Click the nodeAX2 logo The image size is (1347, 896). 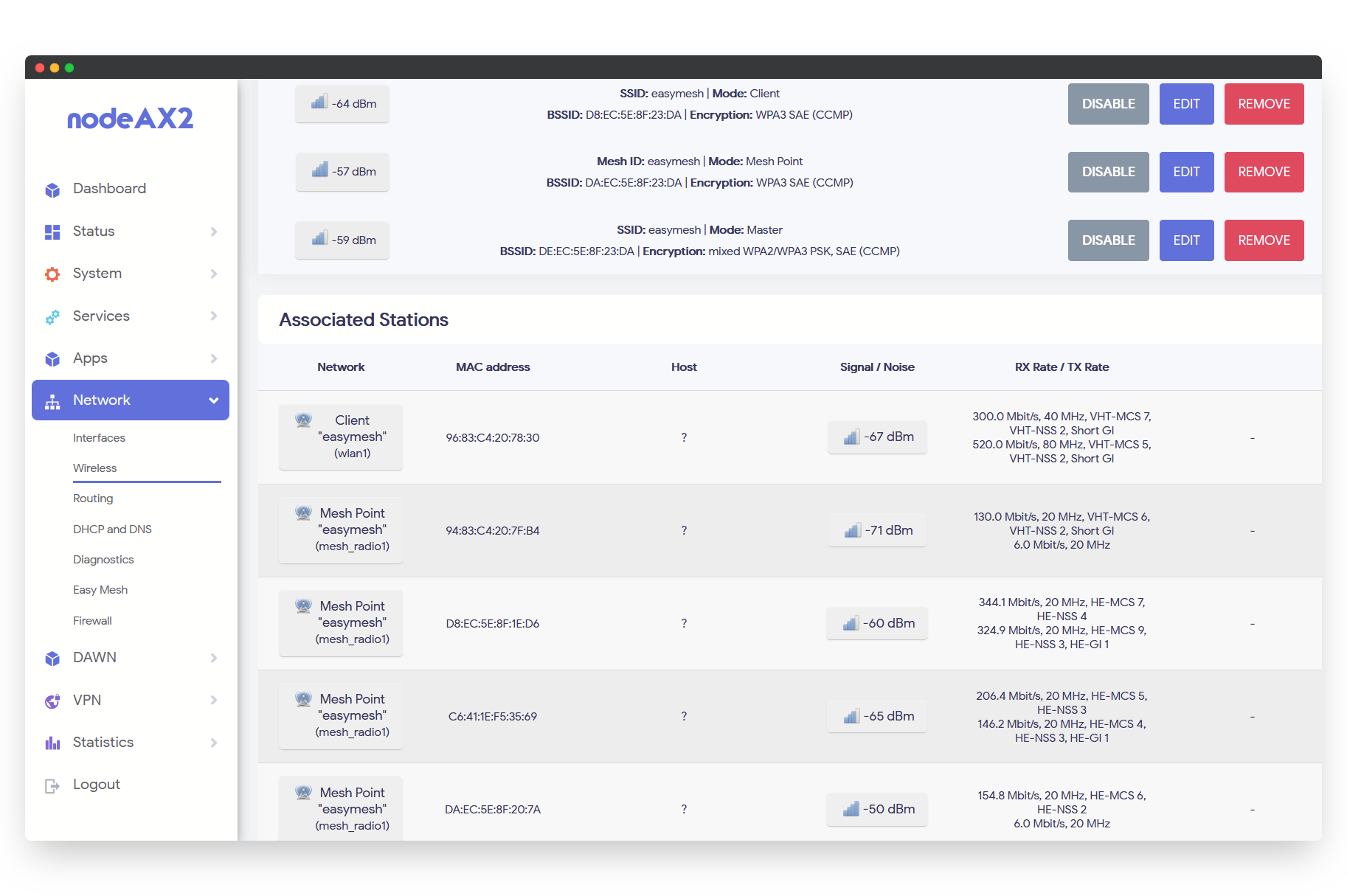click(x=131, y=118)
